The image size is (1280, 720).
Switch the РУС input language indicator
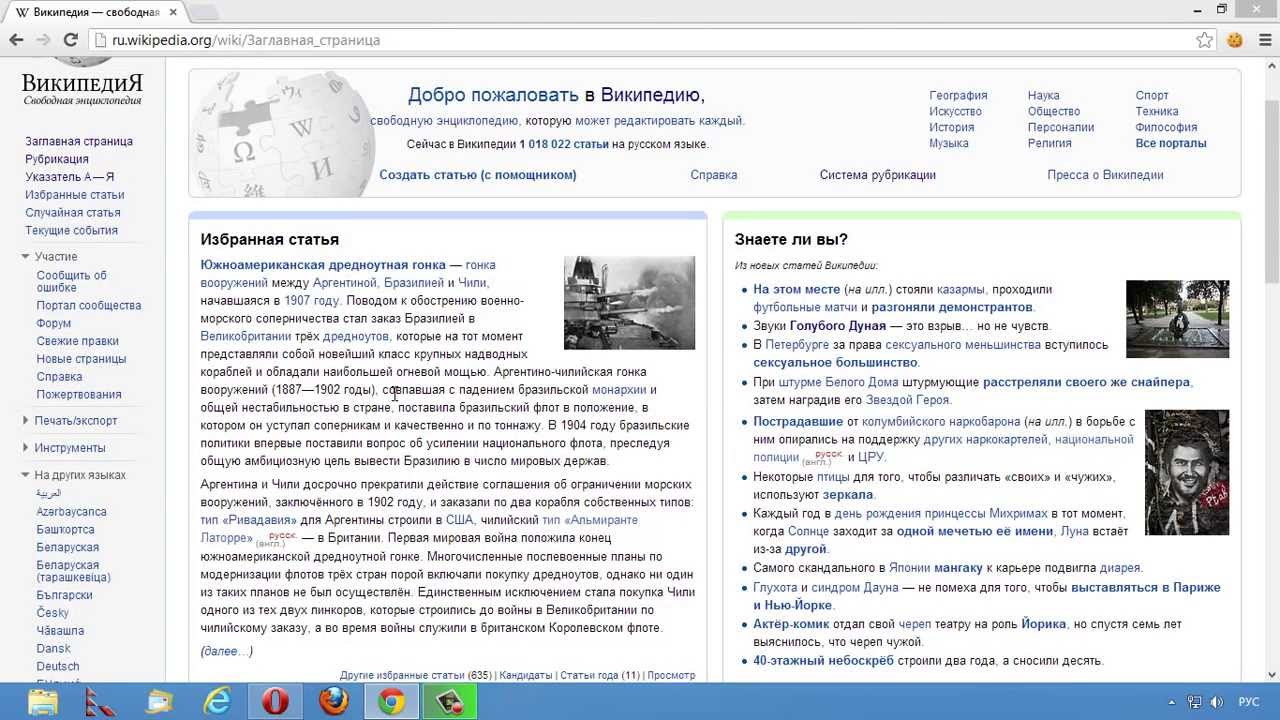pos(1249,702)
